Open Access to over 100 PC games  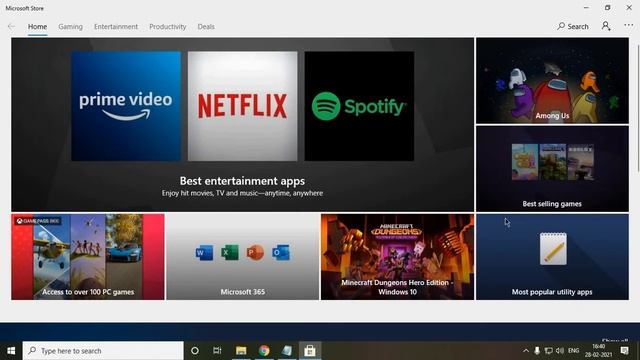coord(88,257)
